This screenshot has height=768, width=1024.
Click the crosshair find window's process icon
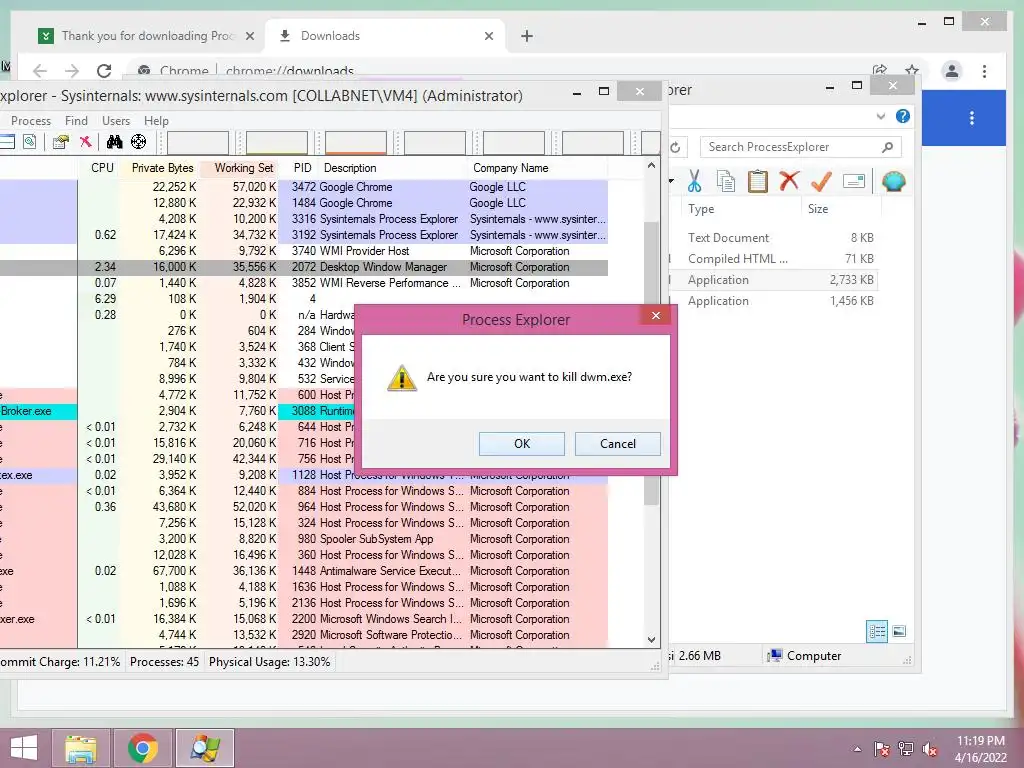click(x=138, y=142)
